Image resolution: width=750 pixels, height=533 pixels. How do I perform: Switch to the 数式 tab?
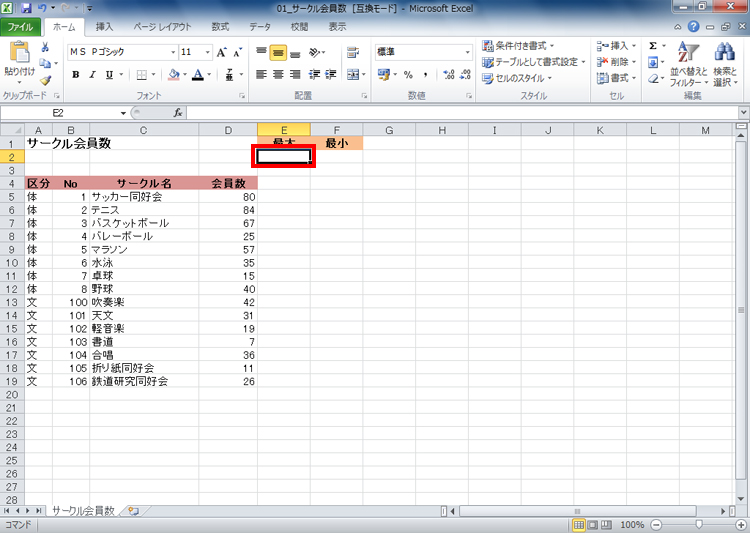pos(220,27)
